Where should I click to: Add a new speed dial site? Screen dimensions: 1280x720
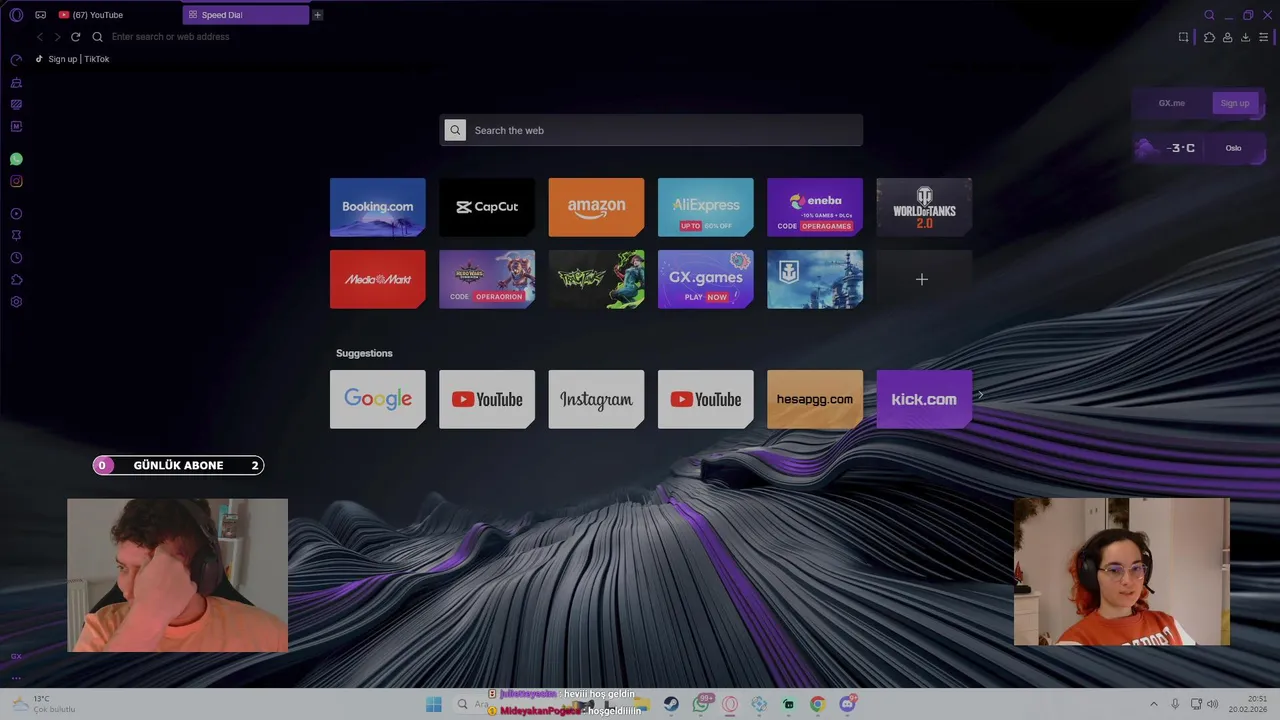point(922,280)
